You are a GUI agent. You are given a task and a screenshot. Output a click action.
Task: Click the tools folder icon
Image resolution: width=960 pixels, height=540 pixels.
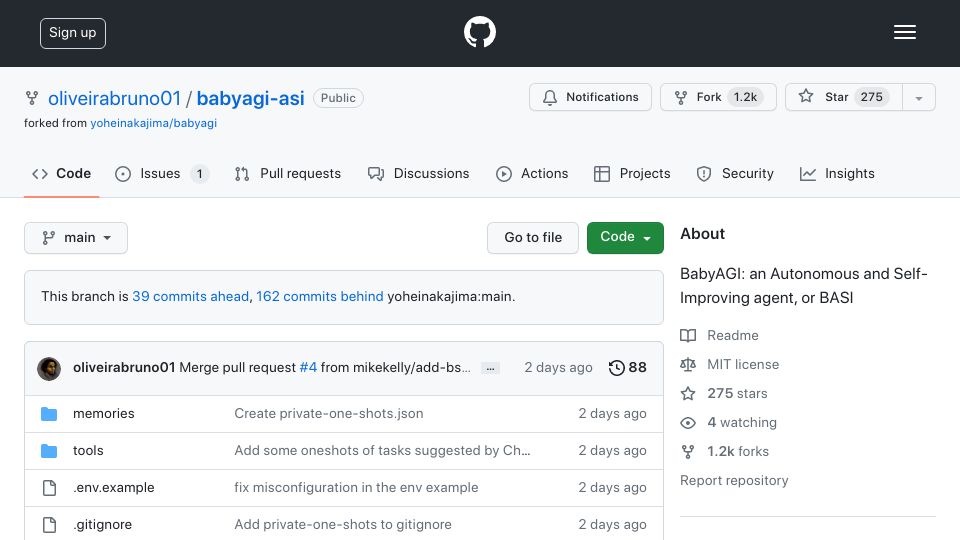[49, 451]
